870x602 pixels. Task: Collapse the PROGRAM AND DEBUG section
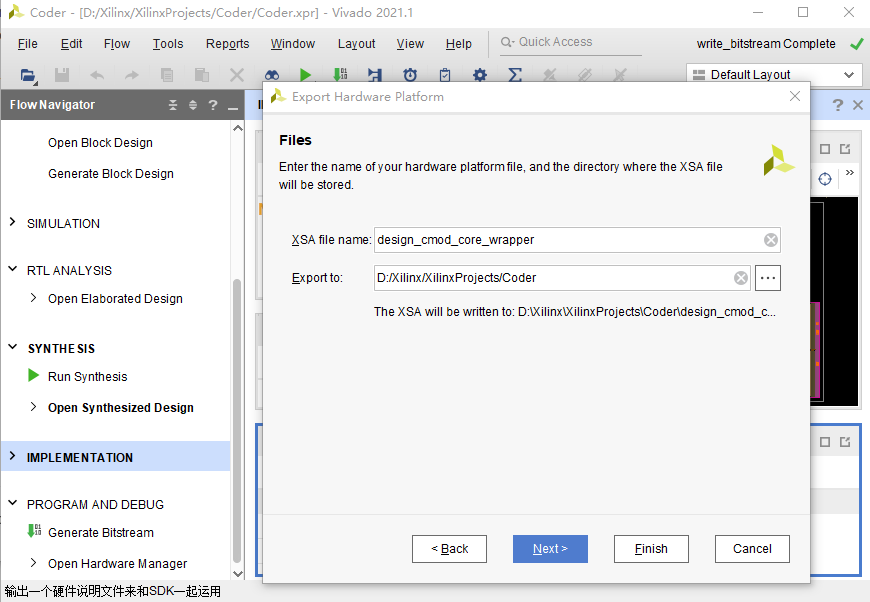click(x=13, y=503)
